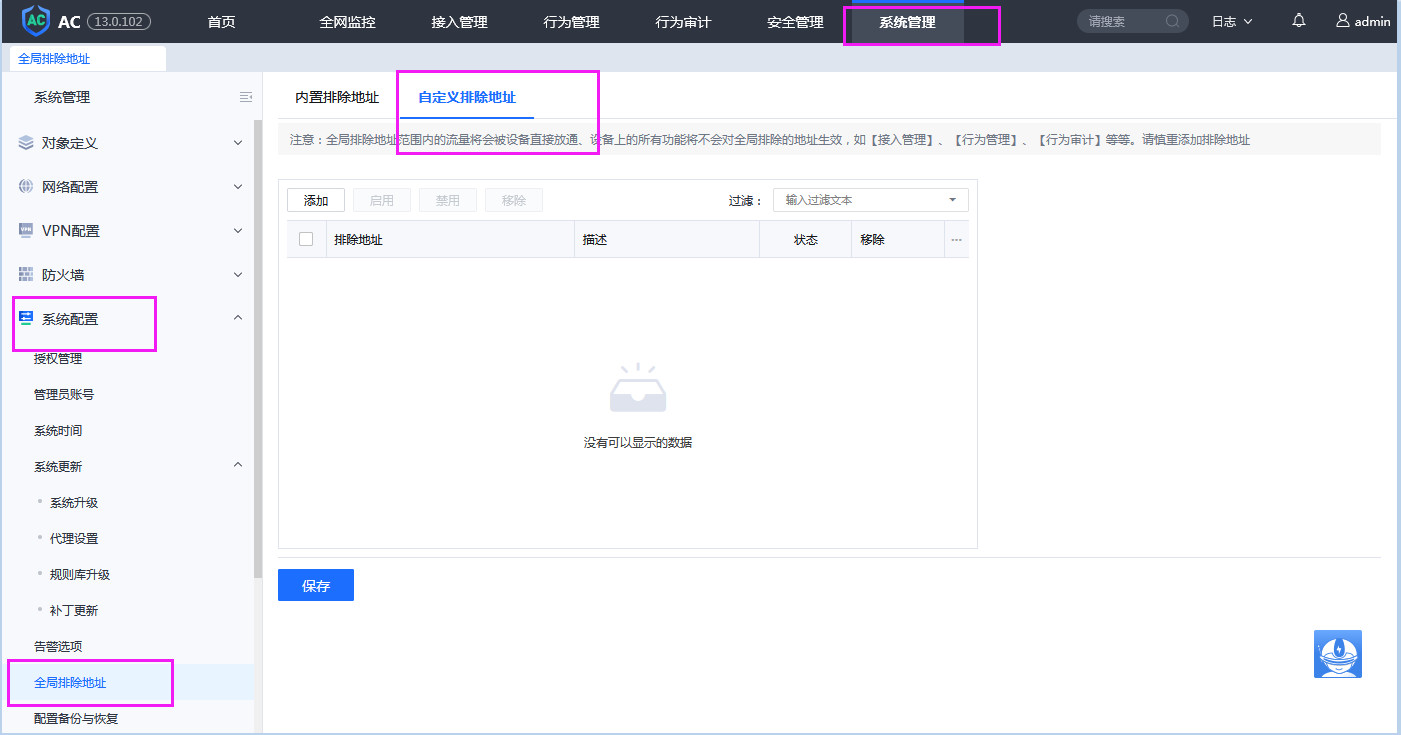Collapse the 系统配置 sidebar section
The width and height of the screenshot is (1401, 735).
tap(237, 318)
